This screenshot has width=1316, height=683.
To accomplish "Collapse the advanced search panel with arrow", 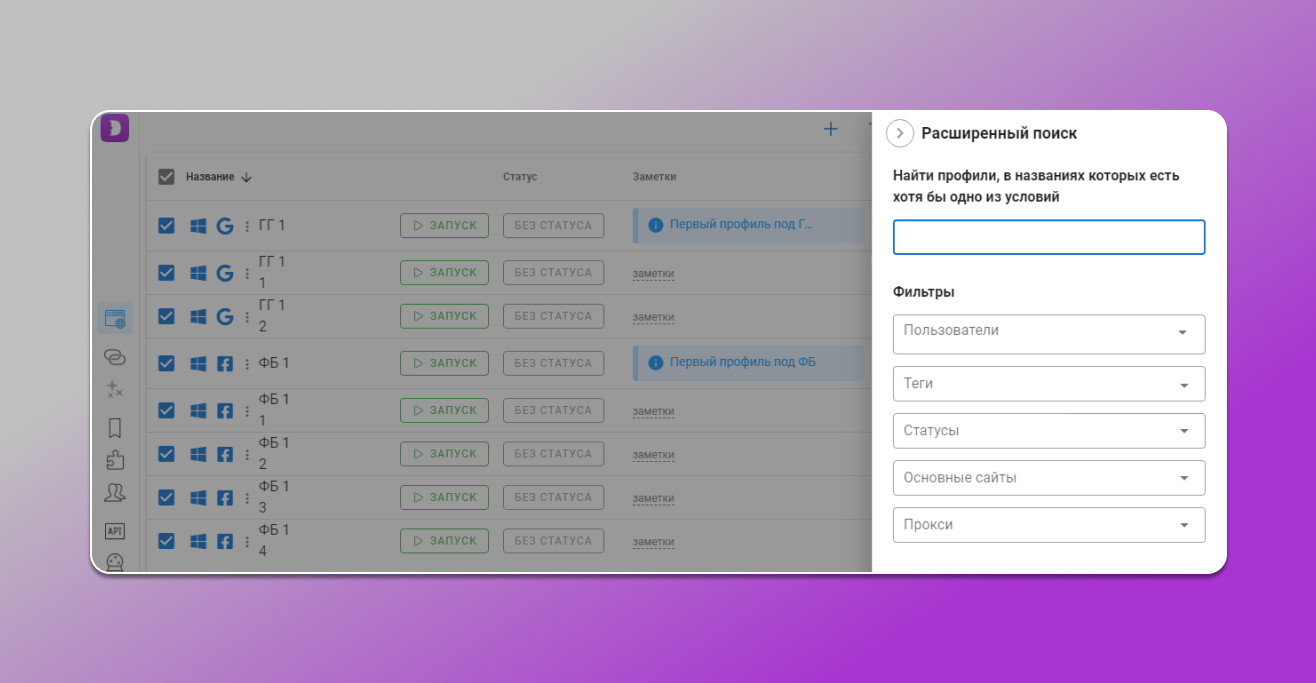I will click(900, 133).
